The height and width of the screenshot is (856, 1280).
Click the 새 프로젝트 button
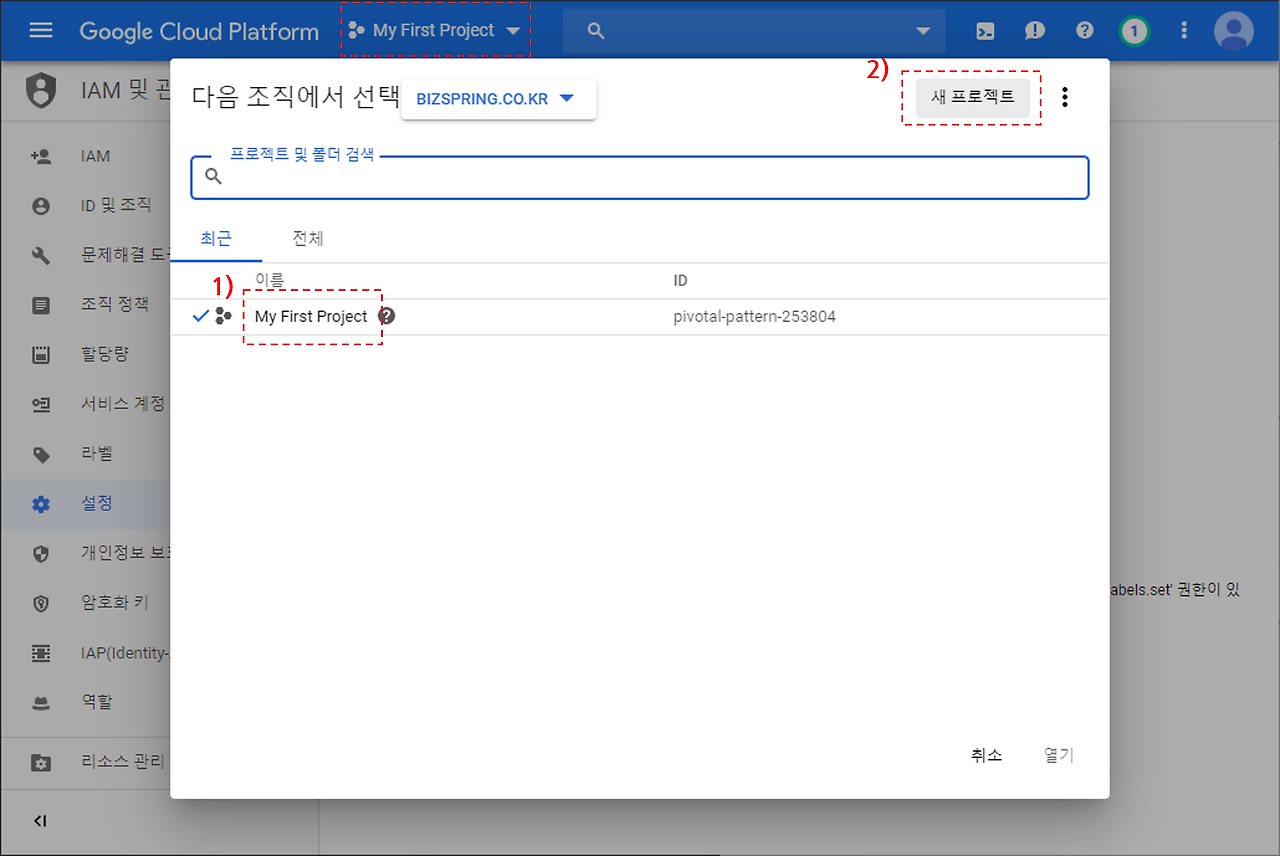(973, 97)
